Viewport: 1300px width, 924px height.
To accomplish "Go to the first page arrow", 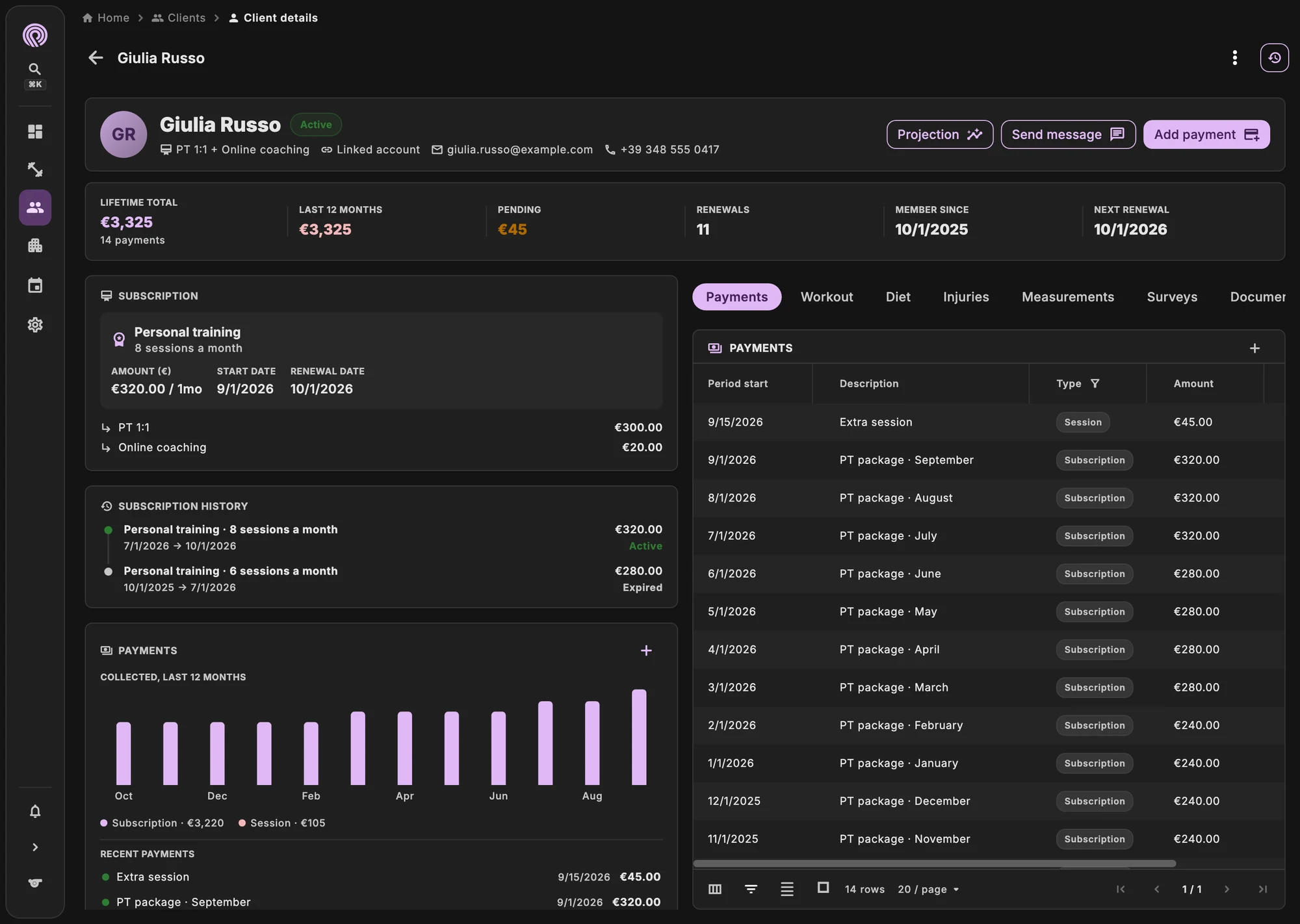I will tap(1121, 889).
